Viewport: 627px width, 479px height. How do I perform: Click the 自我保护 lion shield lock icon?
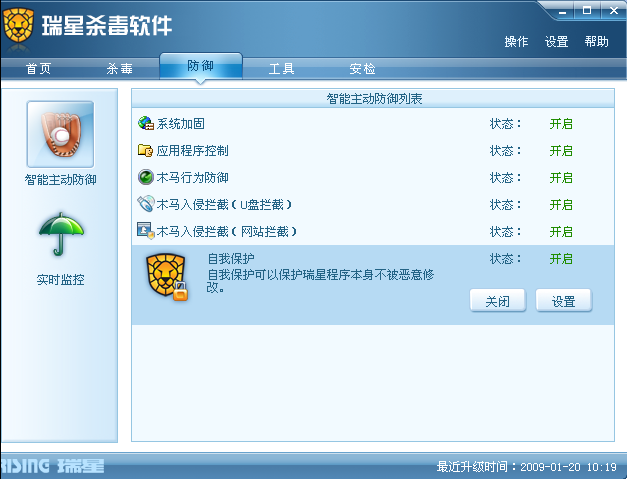click(167, 276)
